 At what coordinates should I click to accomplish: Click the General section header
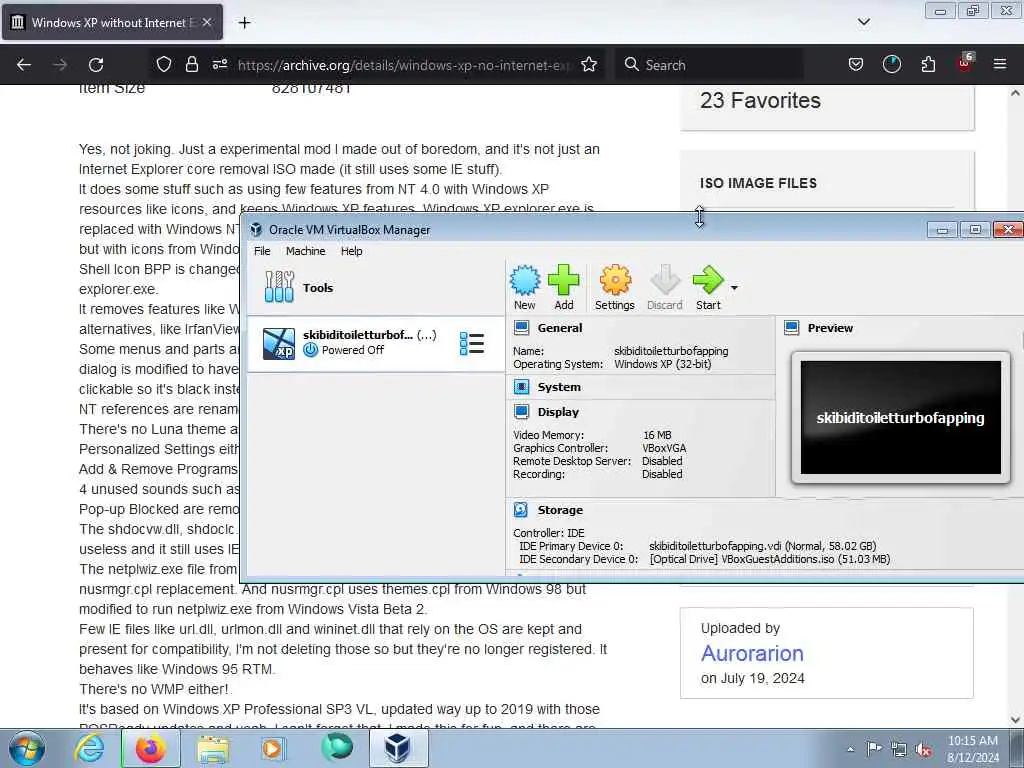(x=560, y=328)
